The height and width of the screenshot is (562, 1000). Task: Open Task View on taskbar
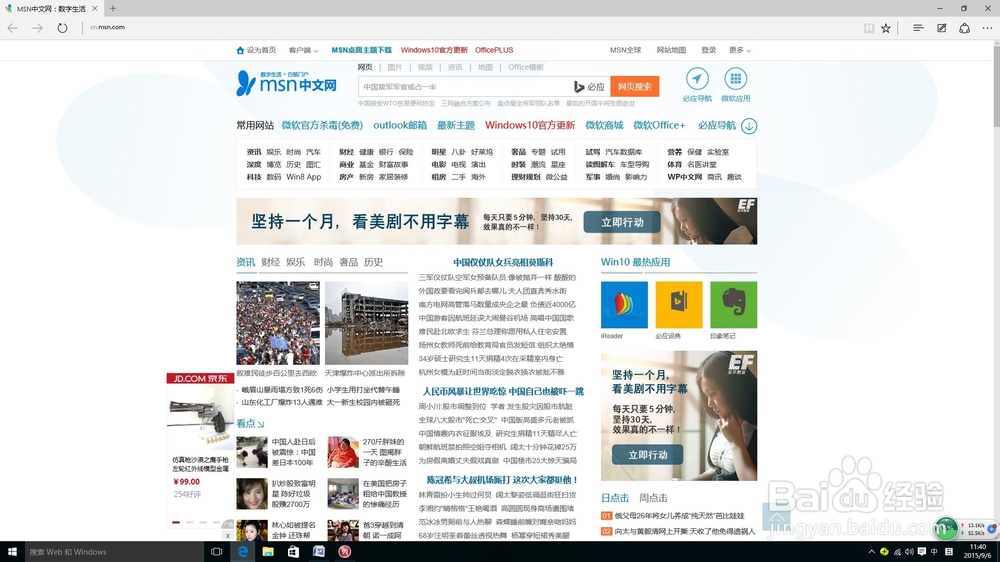coord(216,552)
